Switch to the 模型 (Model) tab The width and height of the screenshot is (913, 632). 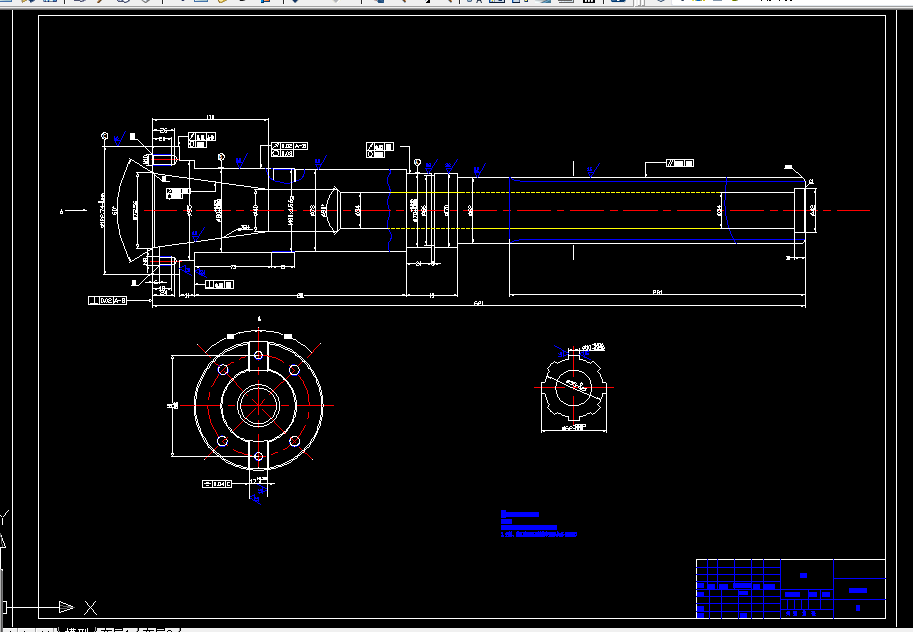(77, 630)
